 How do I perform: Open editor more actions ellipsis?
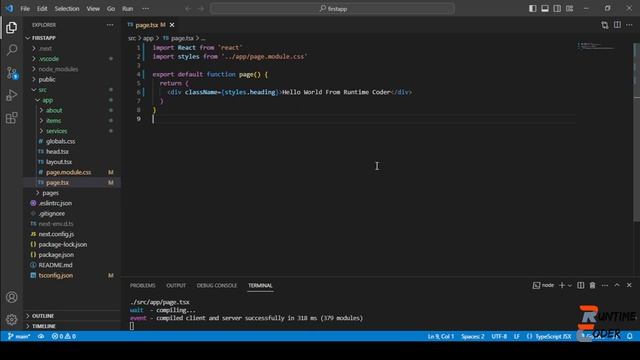pyautogui.click(x=629, y=25)
